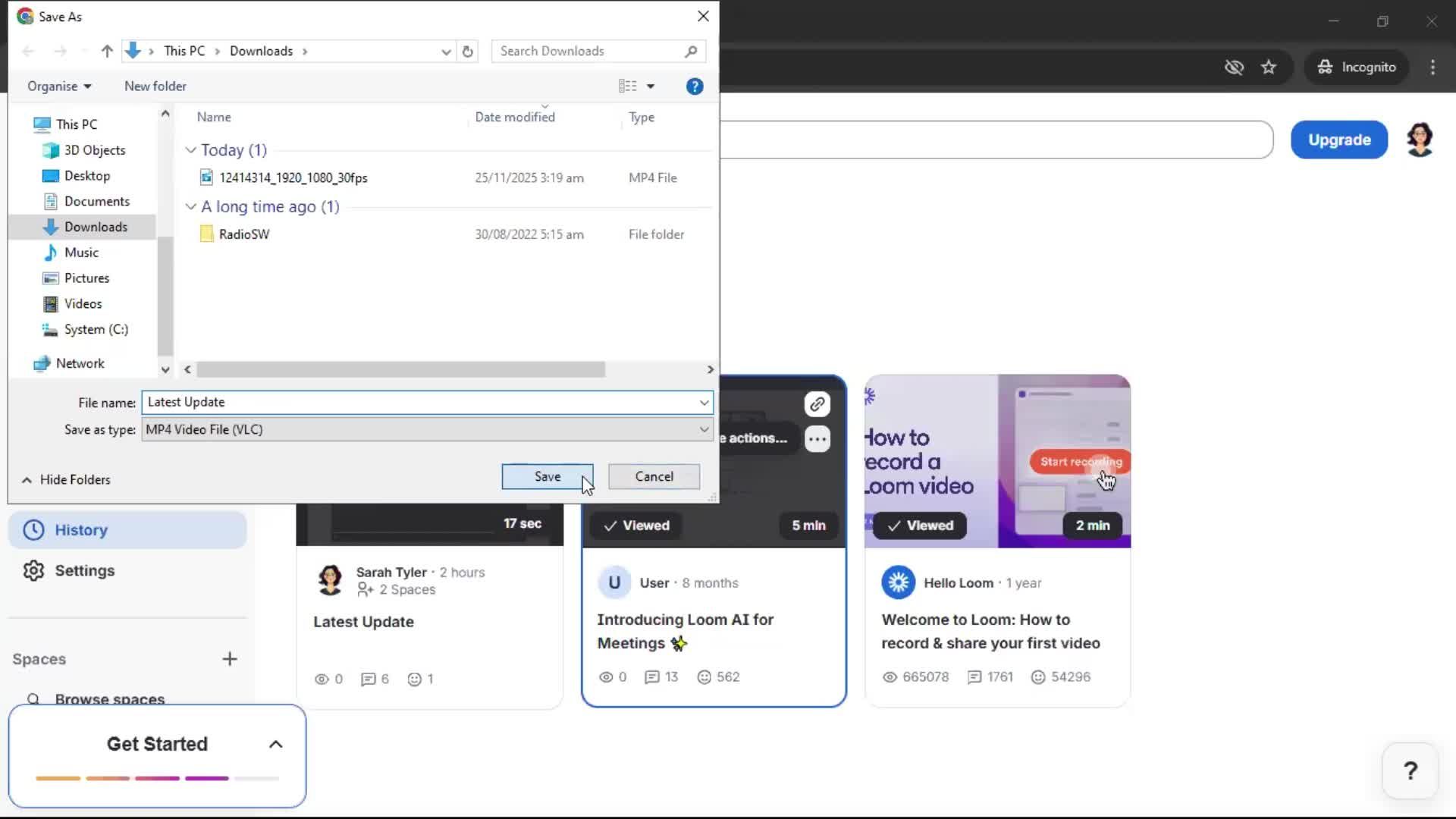Viewport: 1456px width, 819px height.
Task: Refresh the Downloads folder listing
Action: pos(468,51)
